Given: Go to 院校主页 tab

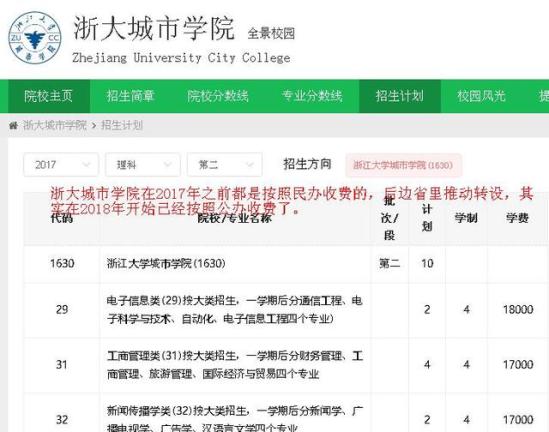Looking at the screenshot, I should click(49, 96).
